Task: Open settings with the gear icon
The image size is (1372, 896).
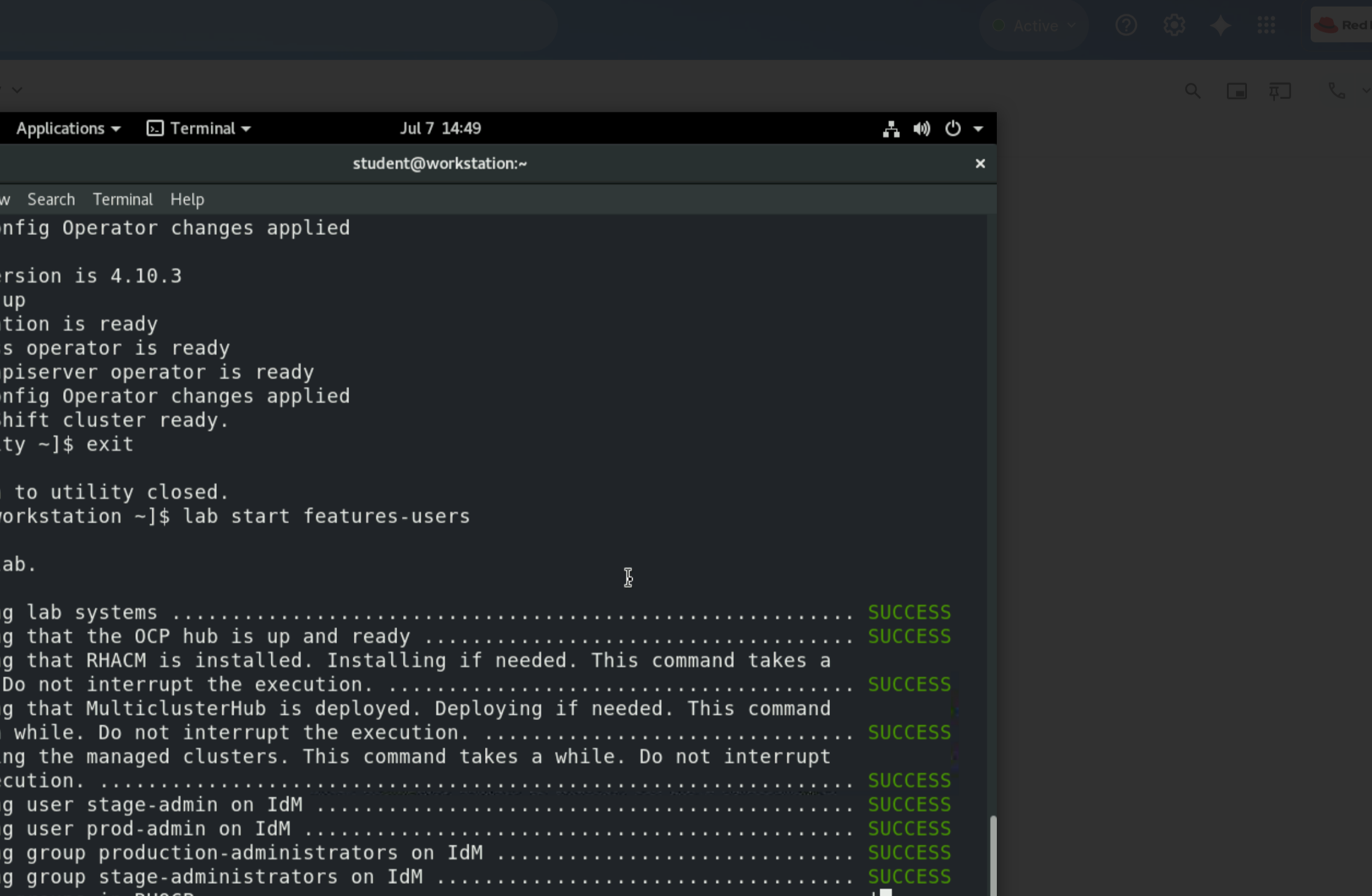Action: coord(1173,25)
